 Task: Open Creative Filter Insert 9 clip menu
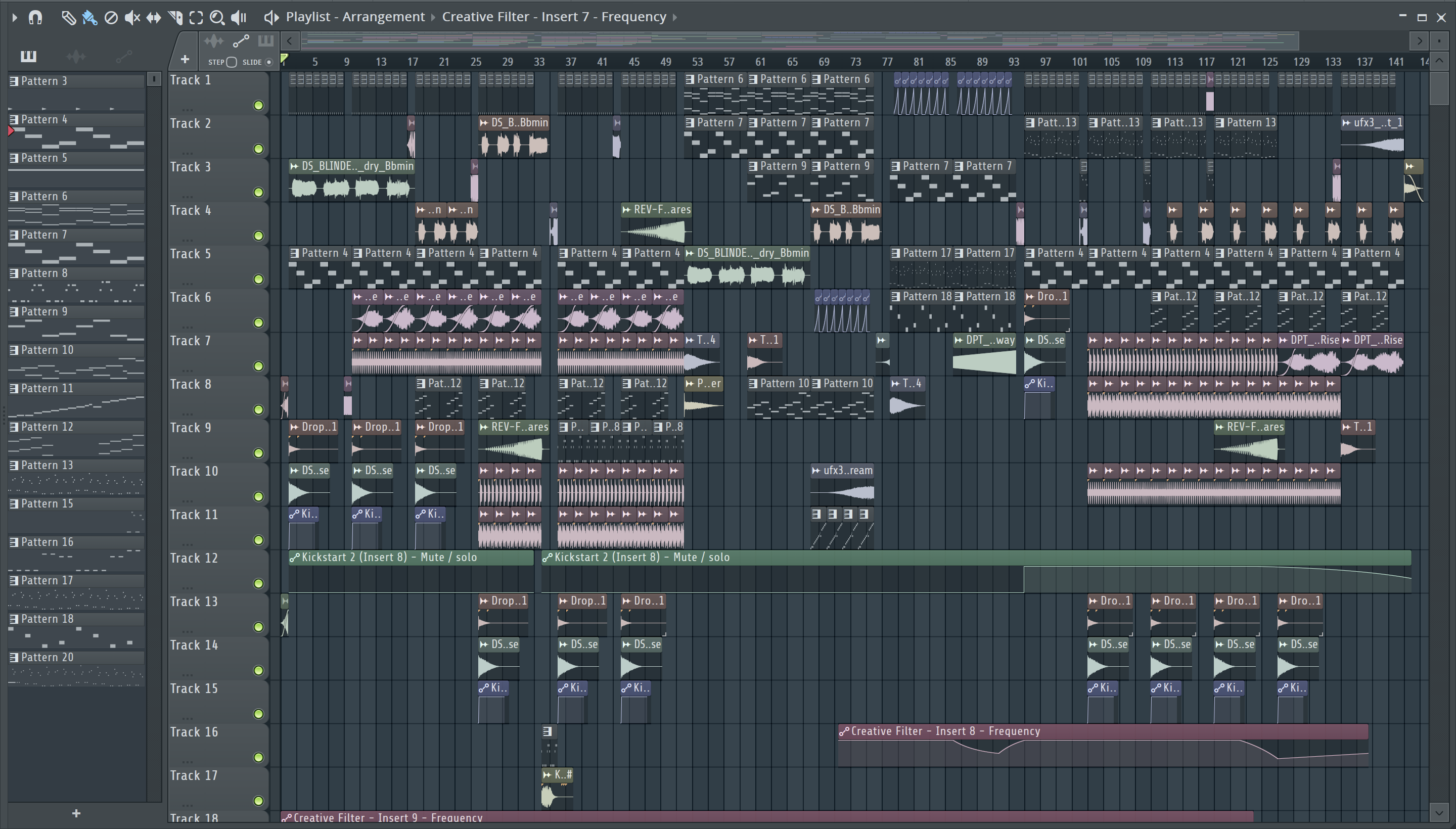(x=287, y=818)
